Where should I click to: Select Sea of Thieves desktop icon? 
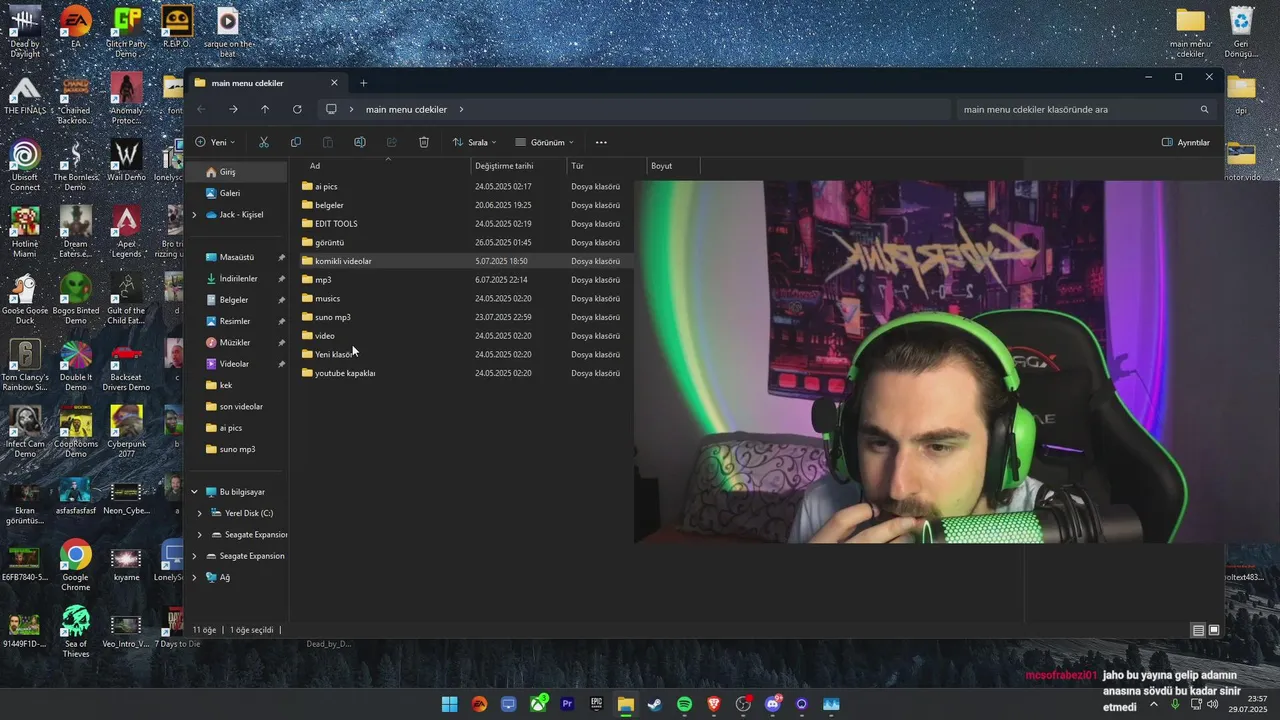(76, 632)
